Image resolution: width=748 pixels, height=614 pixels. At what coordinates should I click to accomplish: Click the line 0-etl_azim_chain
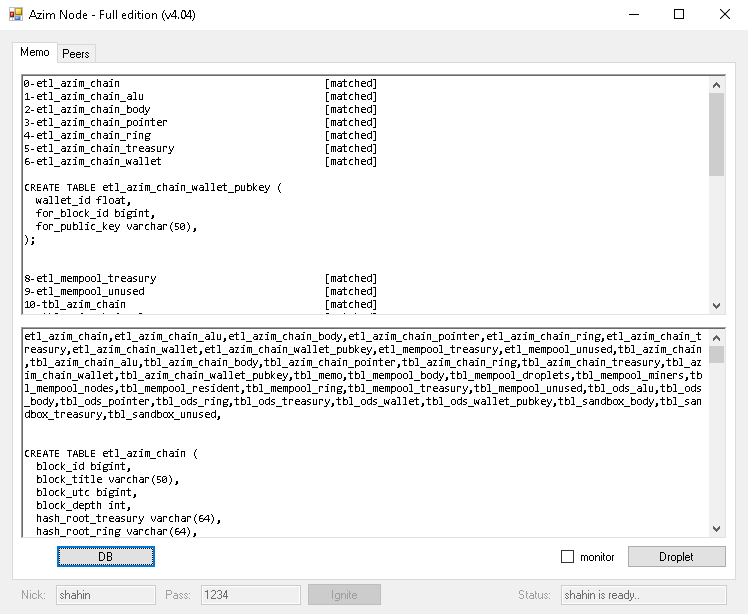[72, 83]
